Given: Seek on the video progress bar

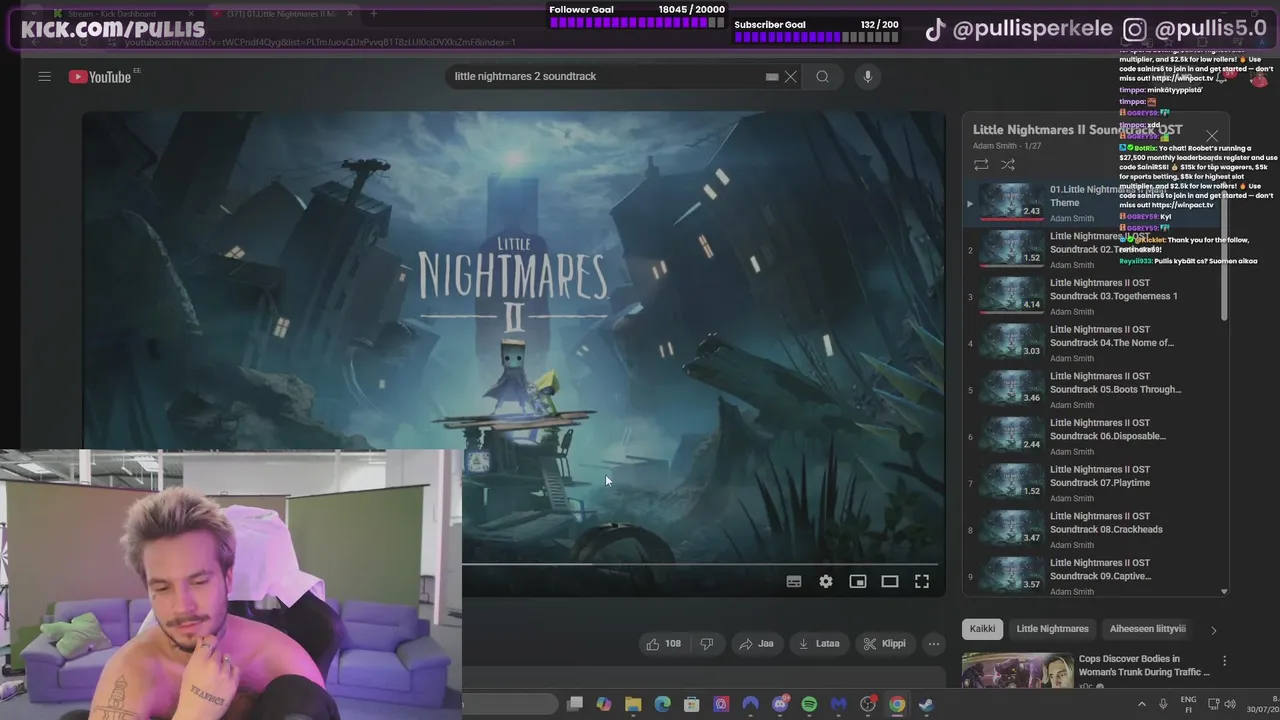Looking at the screenshot, I should tap(703, 564).
